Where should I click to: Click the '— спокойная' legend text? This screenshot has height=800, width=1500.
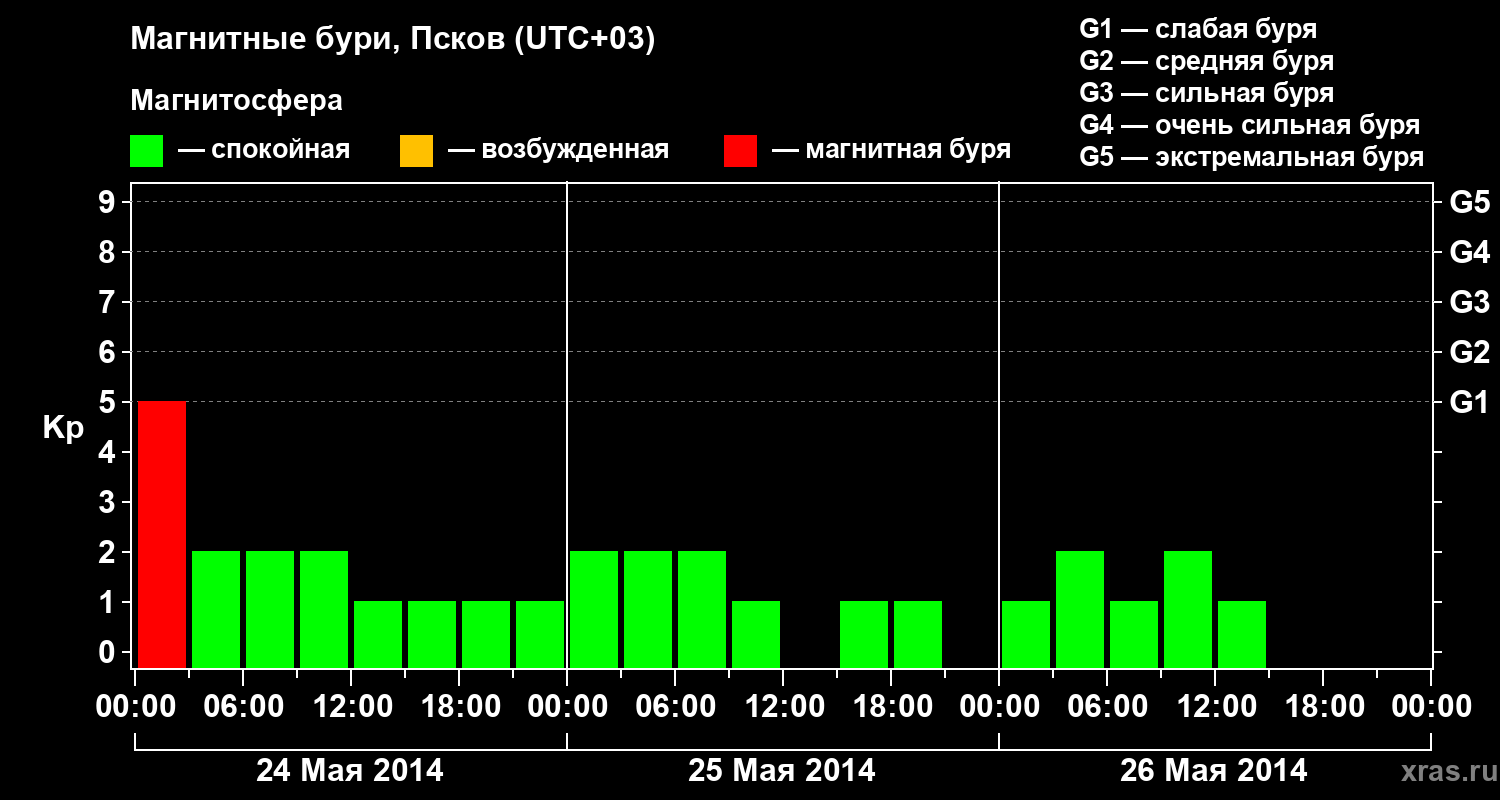pyautogui.click(x=264, y=151)
